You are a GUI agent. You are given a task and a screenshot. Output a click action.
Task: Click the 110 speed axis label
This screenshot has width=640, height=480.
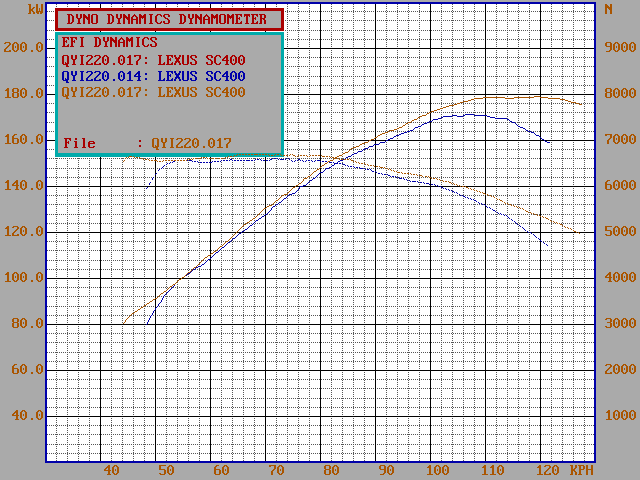(493, 470)
